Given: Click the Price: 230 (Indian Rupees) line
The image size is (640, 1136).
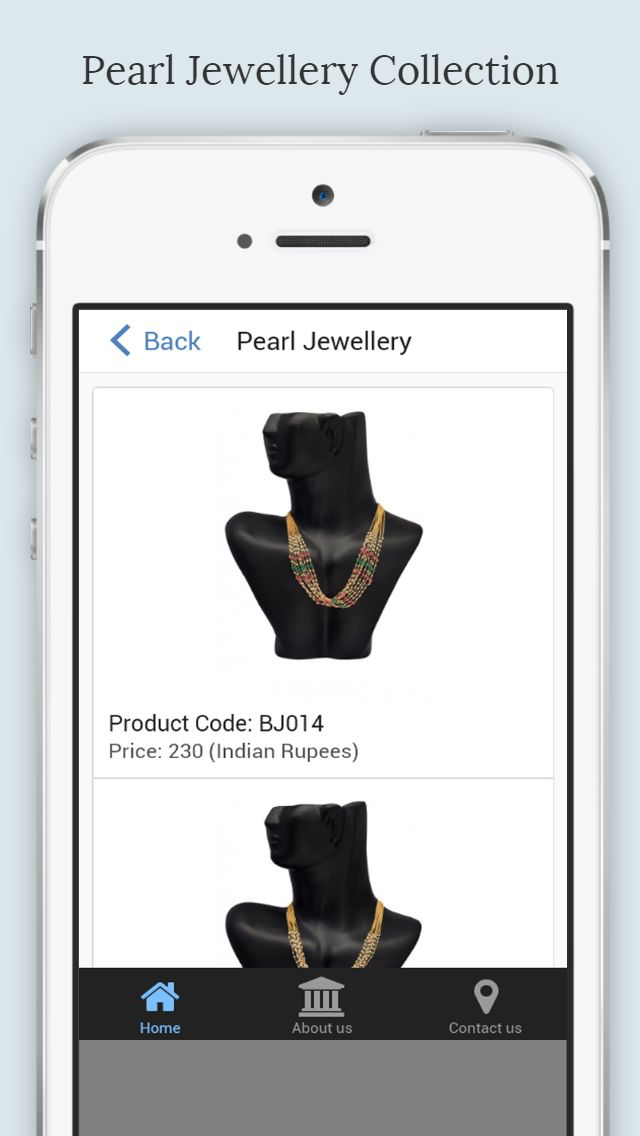Looking at the screenshot, I should [233, 751].
